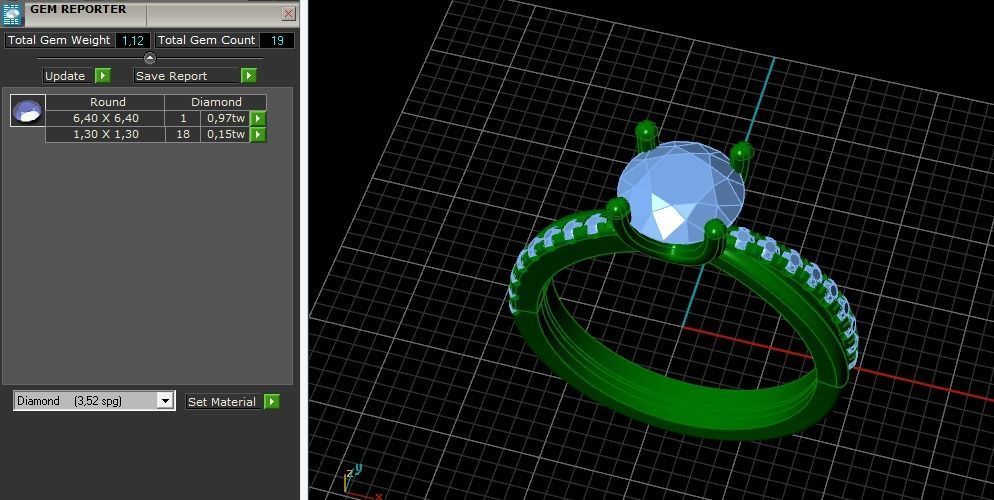Click the Total Gem Count label

(206, 41)
